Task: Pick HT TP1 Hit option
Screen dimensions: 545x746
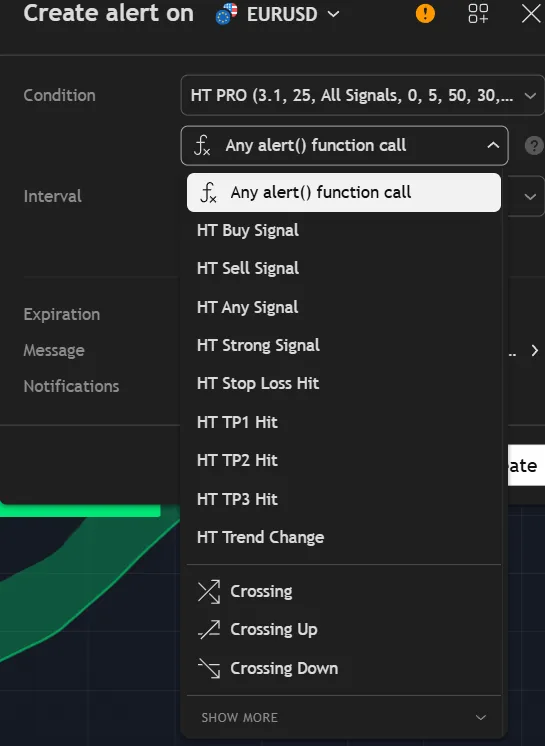Action: pos(343,422)
